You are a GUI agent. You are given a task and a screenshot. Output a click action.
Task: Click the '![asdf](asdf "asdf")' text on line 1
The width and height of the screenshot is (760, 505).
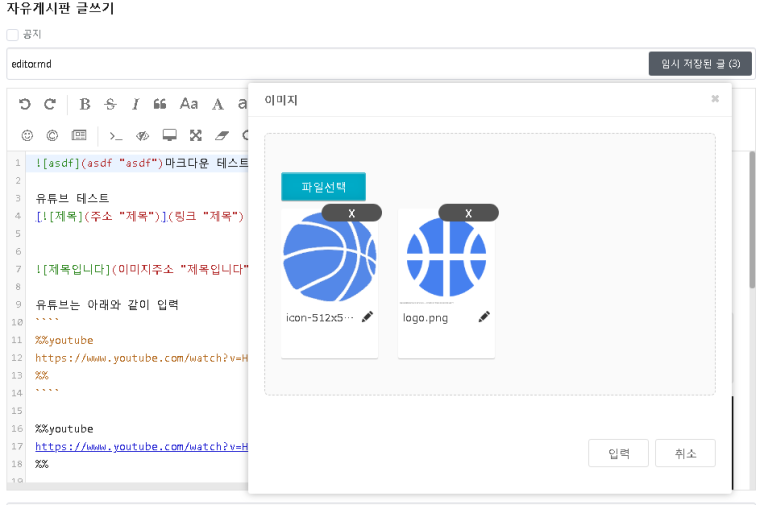99,163
